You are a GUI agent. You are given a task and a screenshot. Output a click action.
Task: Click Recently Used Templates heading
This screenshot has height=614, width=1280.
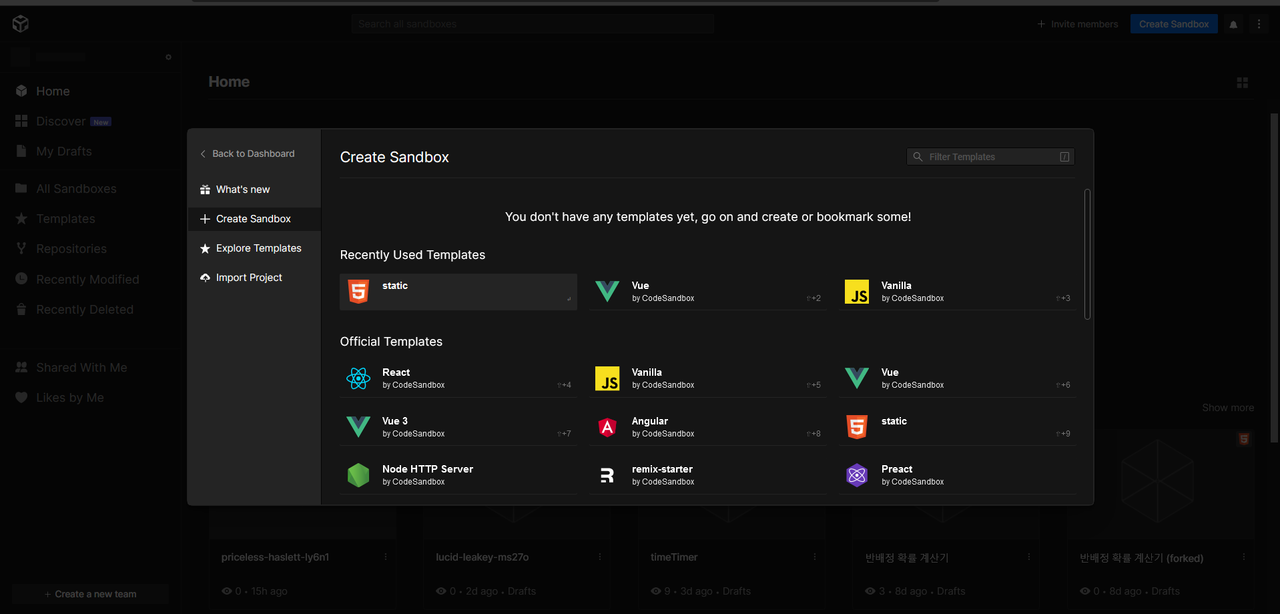click(412, 255)
